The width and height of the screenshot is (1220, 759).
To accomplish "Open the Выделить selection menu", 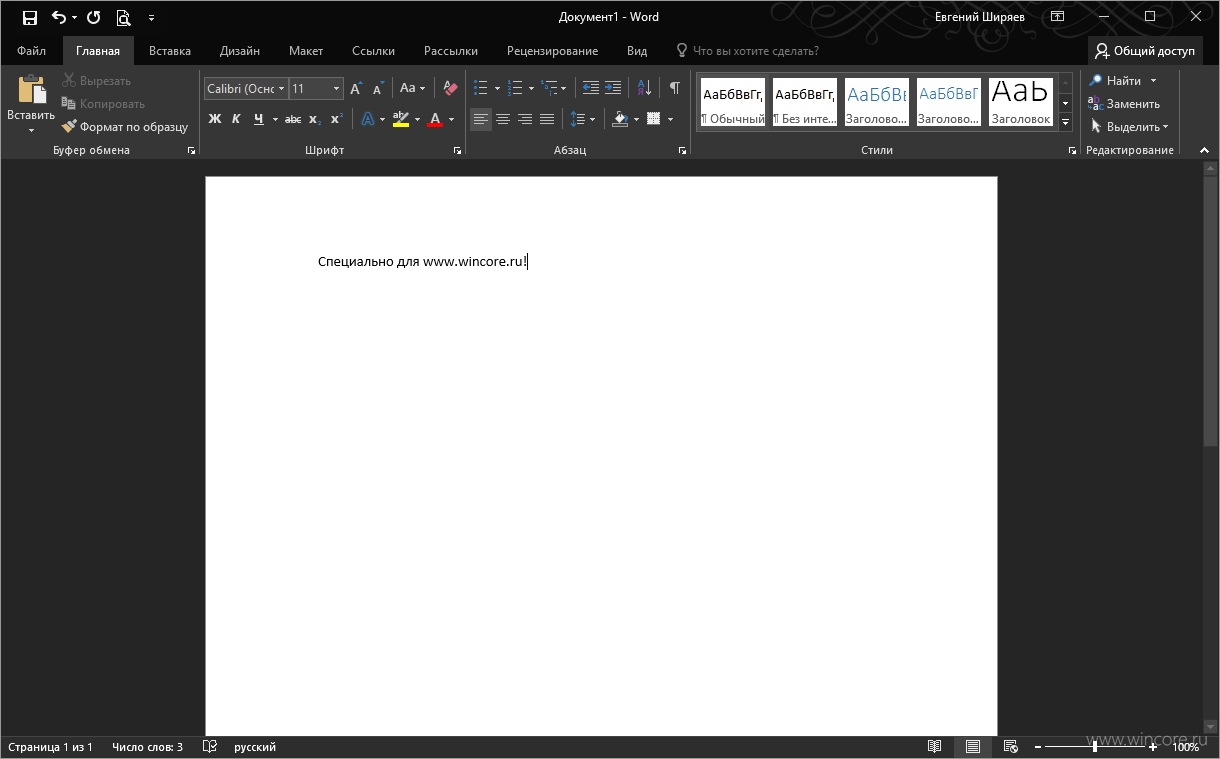I will [1128, 127].
